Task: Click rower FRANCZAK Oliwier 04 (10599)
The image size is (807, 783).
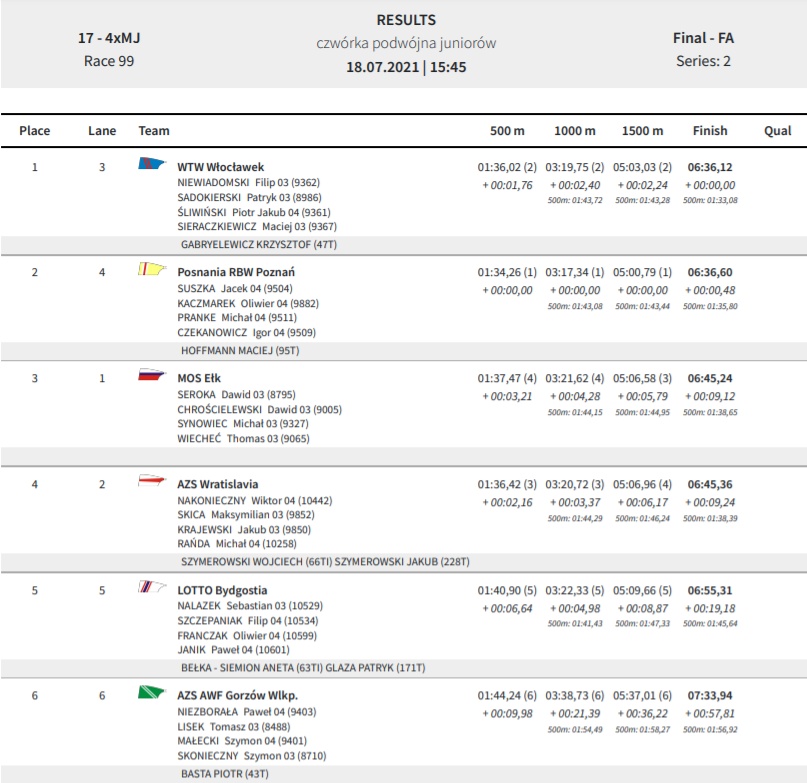Action: tap(247, 636)
